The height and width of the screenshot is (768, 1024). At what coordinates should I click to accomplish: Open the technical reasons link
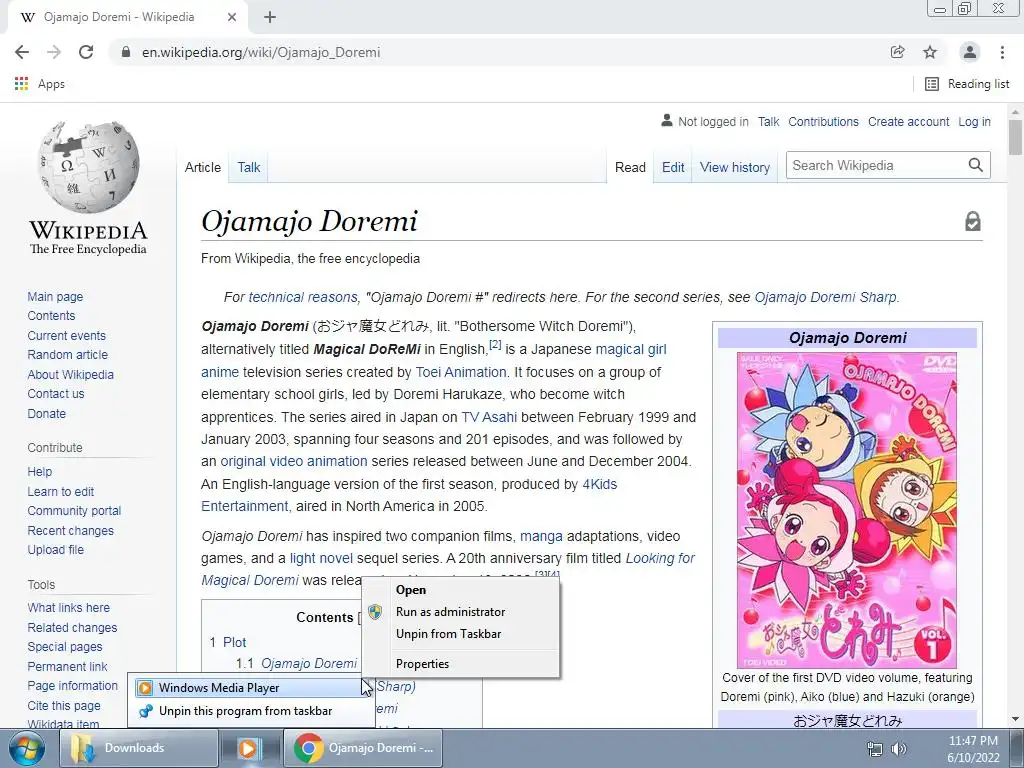pyautogui.click(x=303, y=297)
